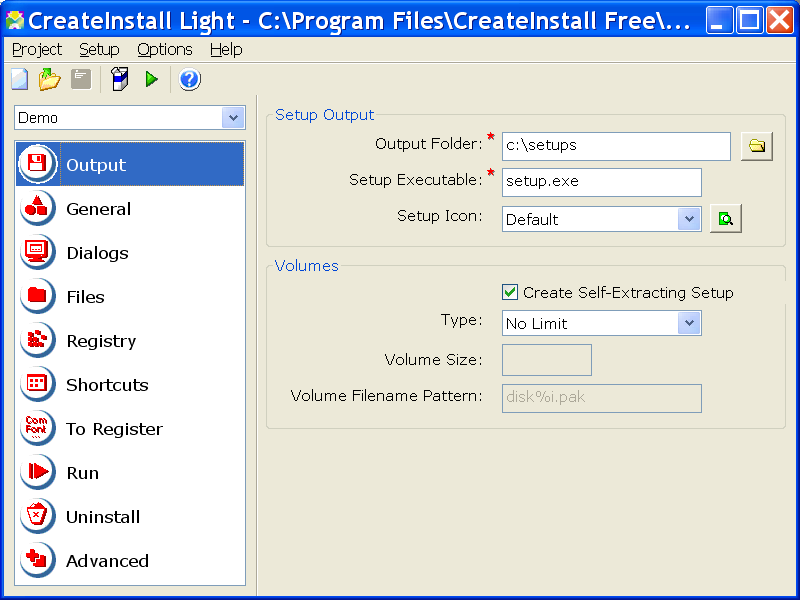Run the compiled setup with green play icon
This screenshot has width=800, height=600.
[152, 79]
